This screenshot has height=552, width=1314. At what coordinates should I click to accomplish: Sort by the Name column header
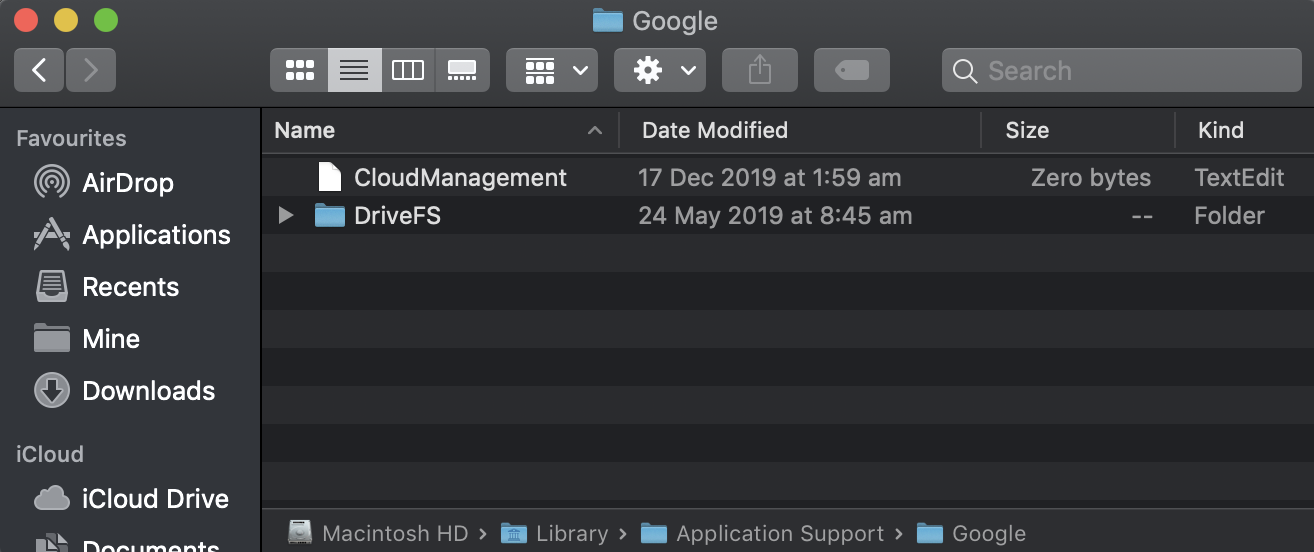point(440,130)
